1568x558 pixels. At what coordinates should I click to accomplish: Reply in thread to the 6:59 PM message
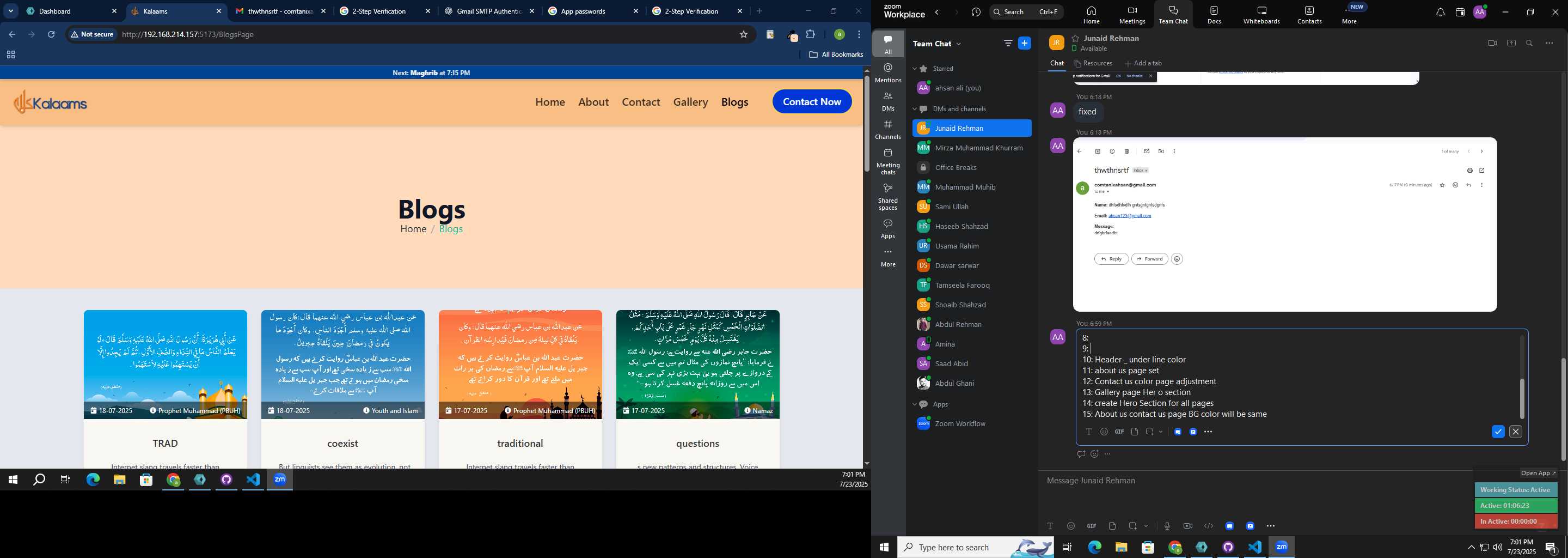tap(1081, 454)
